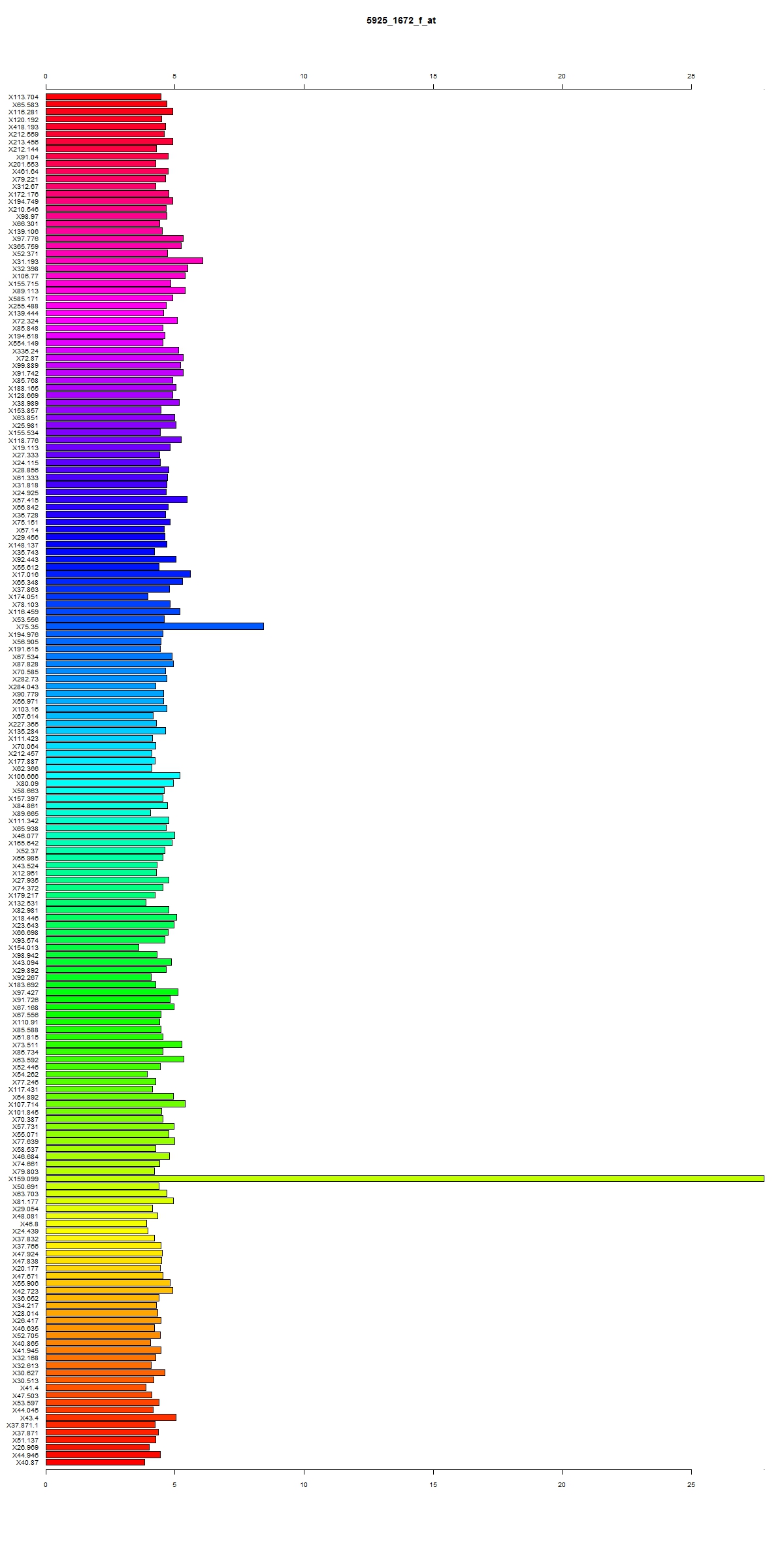Screen dimensions: 784x1568
Task: Click the label X28.014
Action: 25,1313
